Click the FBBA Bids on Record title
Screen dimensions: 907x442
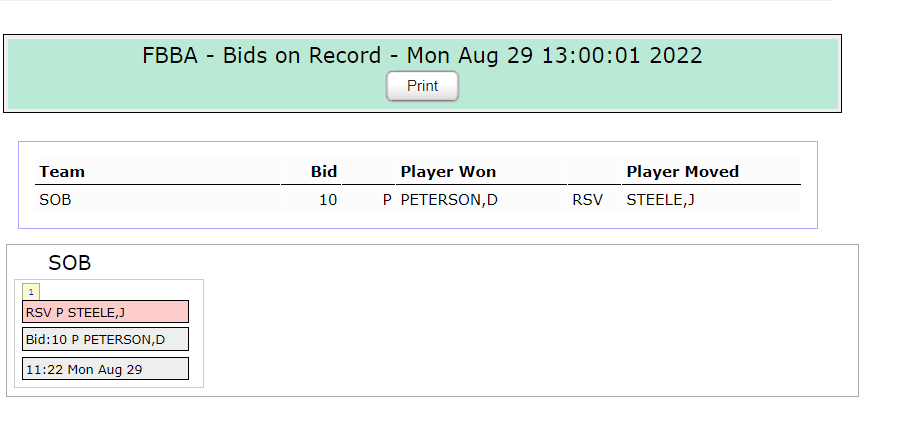point(422,56)
